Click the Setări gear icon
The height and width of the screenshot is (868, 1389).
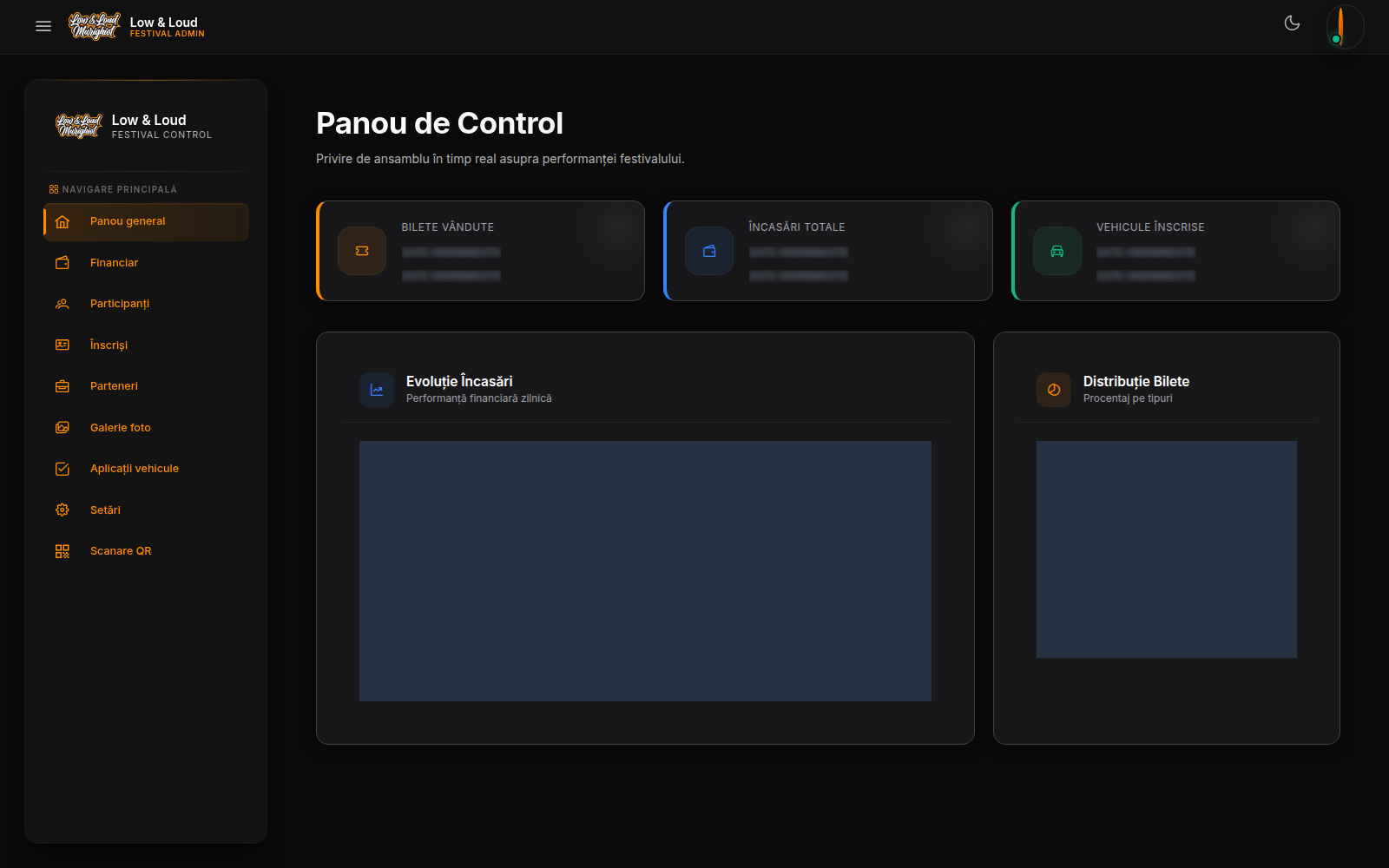[x=63, y=510]
